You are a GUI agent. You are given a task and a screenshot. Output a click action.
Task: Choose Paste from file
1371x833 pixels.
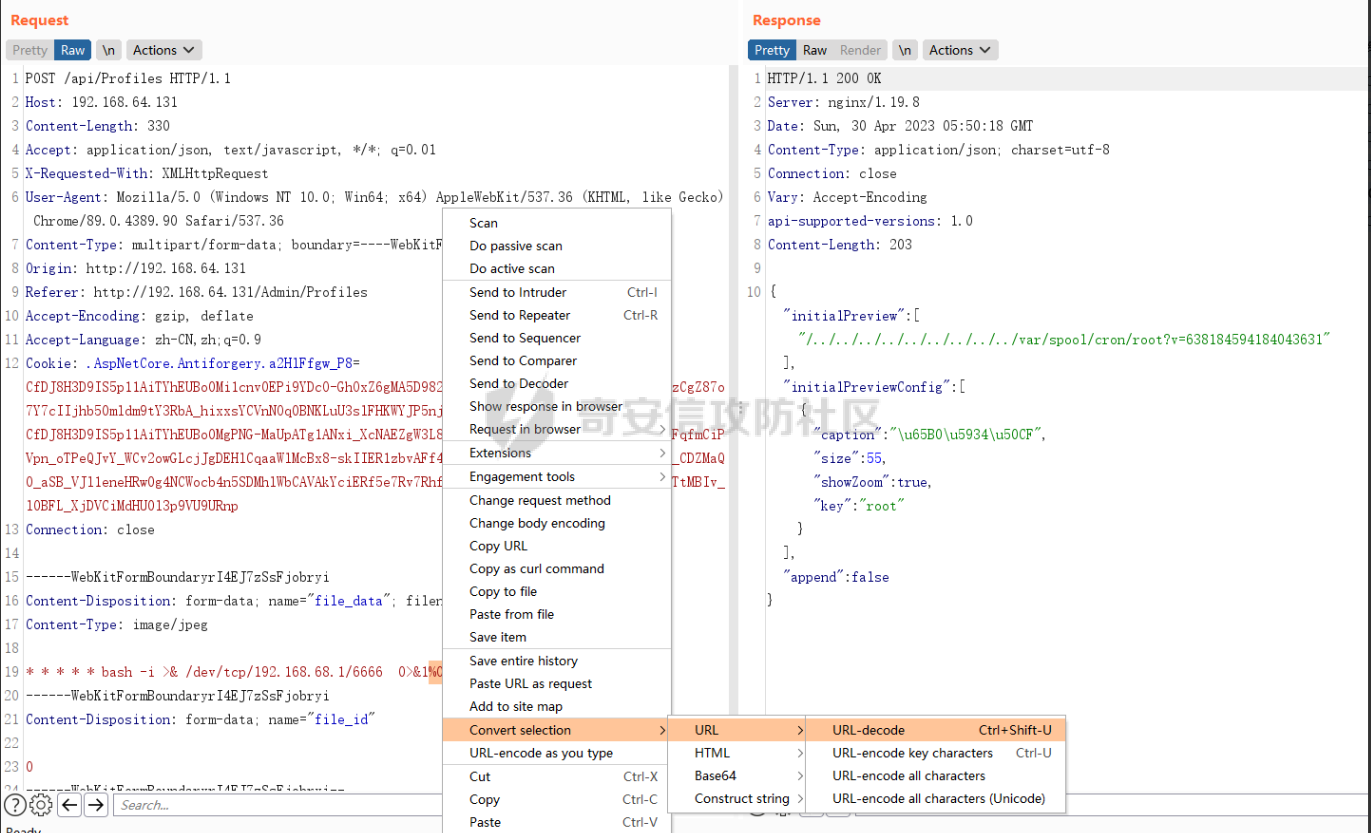click(557, 615)
